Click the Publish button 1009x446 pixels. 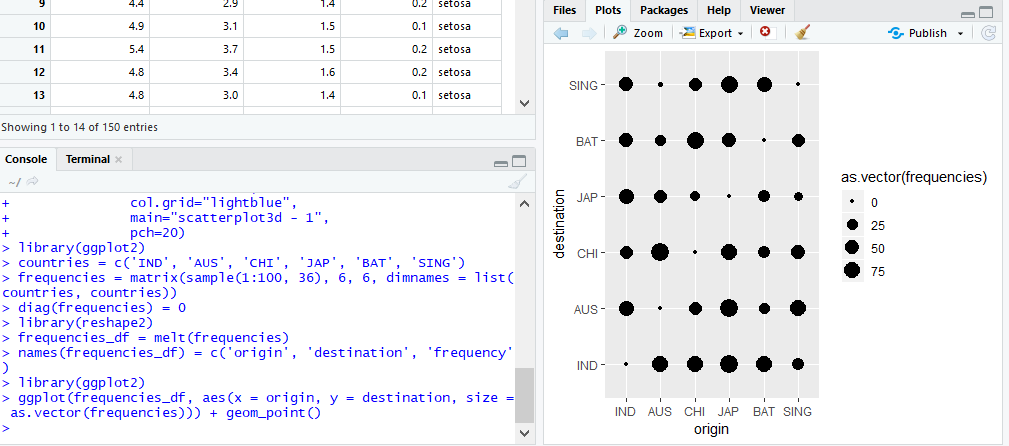click(917, 33)
